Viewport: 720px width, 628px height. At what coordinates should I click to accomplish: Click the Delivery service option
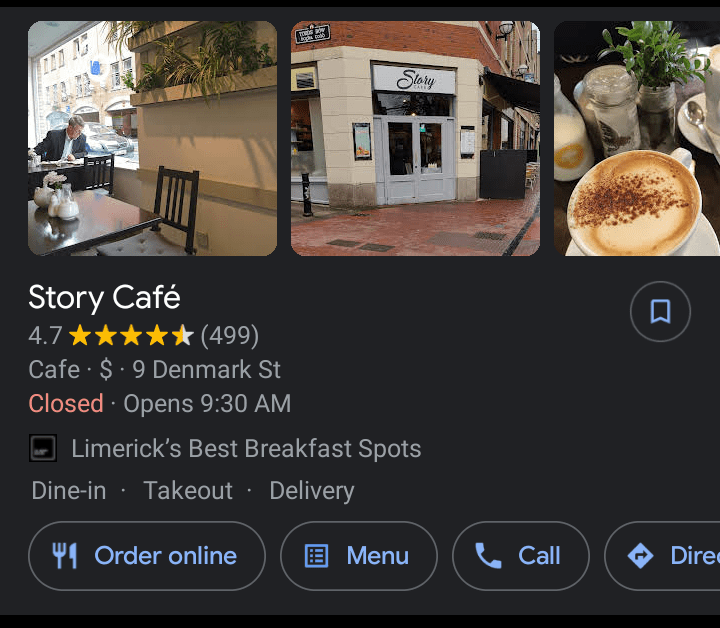(312, 491)
